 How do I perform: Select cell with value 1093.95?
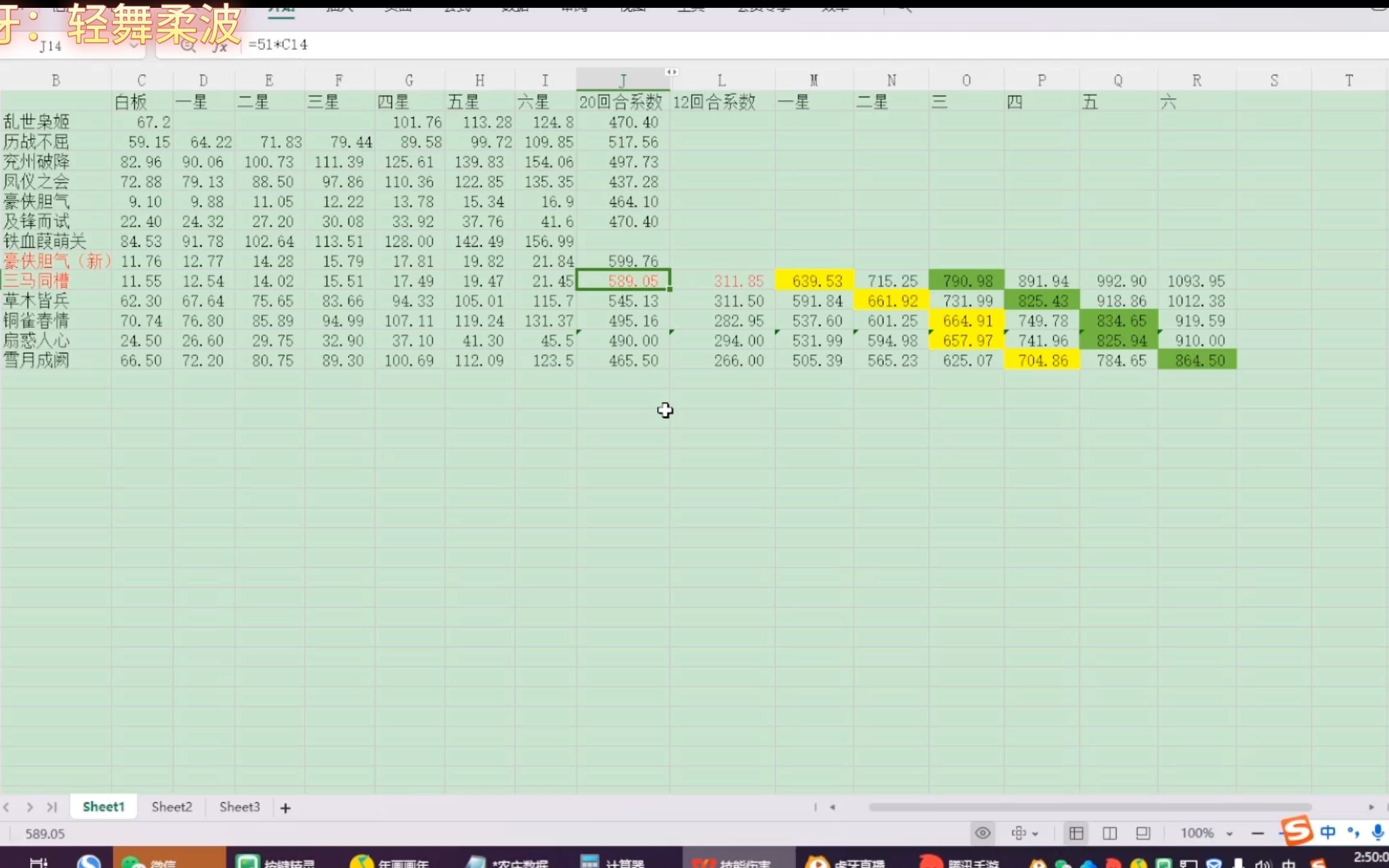1197,280
